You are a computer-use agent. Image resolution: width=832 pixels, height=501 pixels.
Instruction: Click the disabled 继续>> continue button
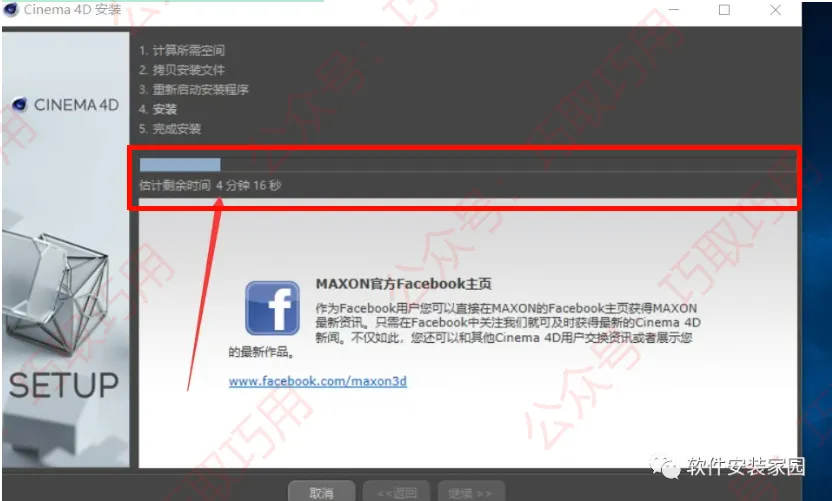tap(471, 491)
